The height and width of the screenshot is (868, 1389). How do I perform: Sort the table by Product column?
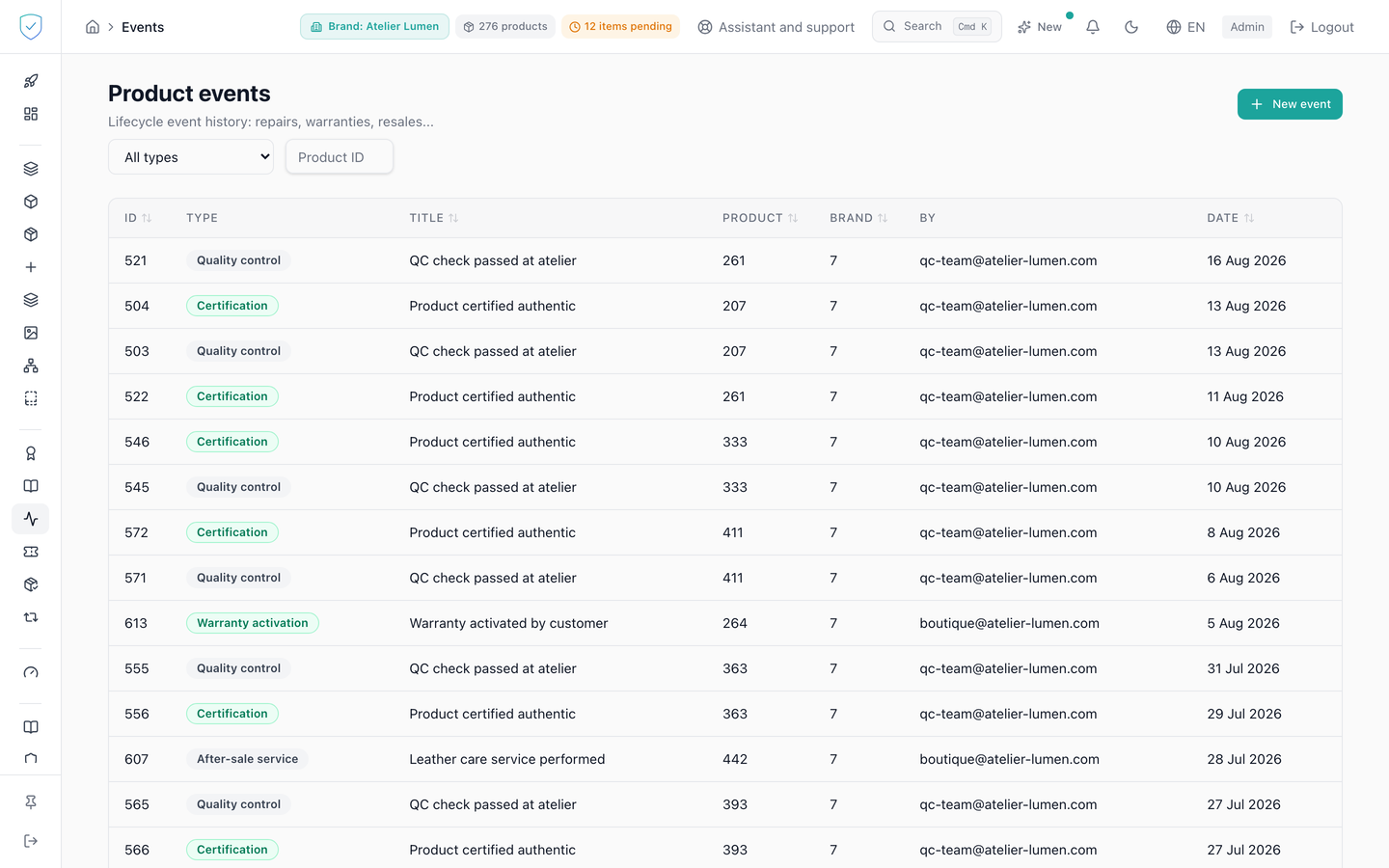point(760,218)
